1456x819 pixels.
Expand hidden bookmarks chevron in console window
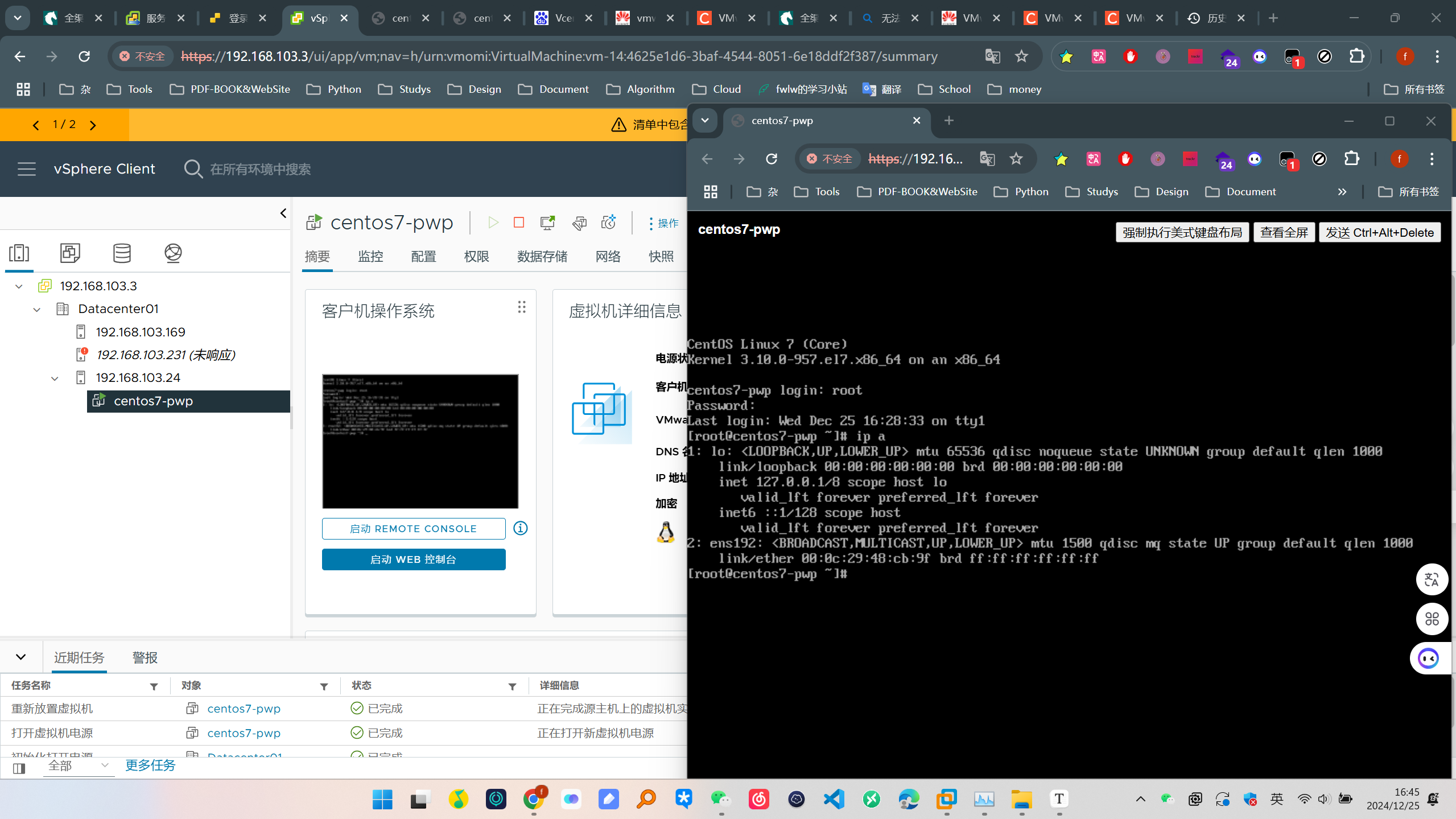pyautogui.click(x=1342, y=192)
